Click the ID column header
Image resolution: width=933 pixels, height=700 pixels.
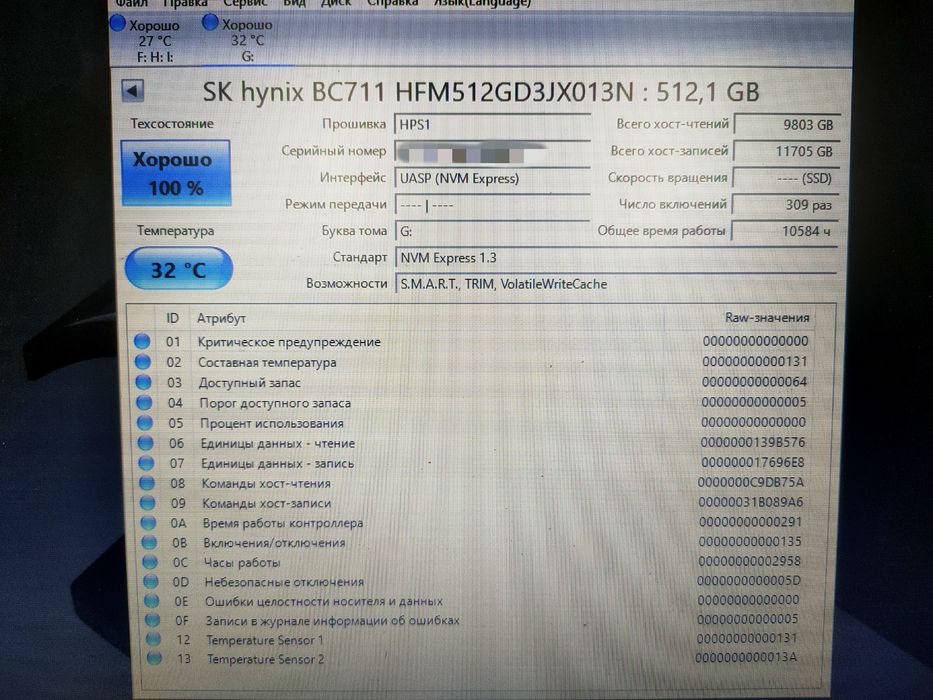click(x=172, y=318)
